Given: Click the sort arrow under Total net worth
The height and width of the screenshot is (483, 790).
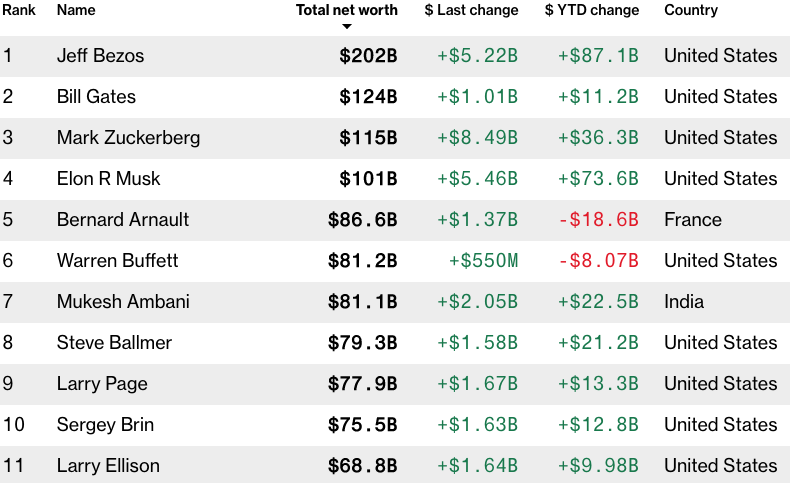Looking at the screenshot, I should (x=347, y=27).
